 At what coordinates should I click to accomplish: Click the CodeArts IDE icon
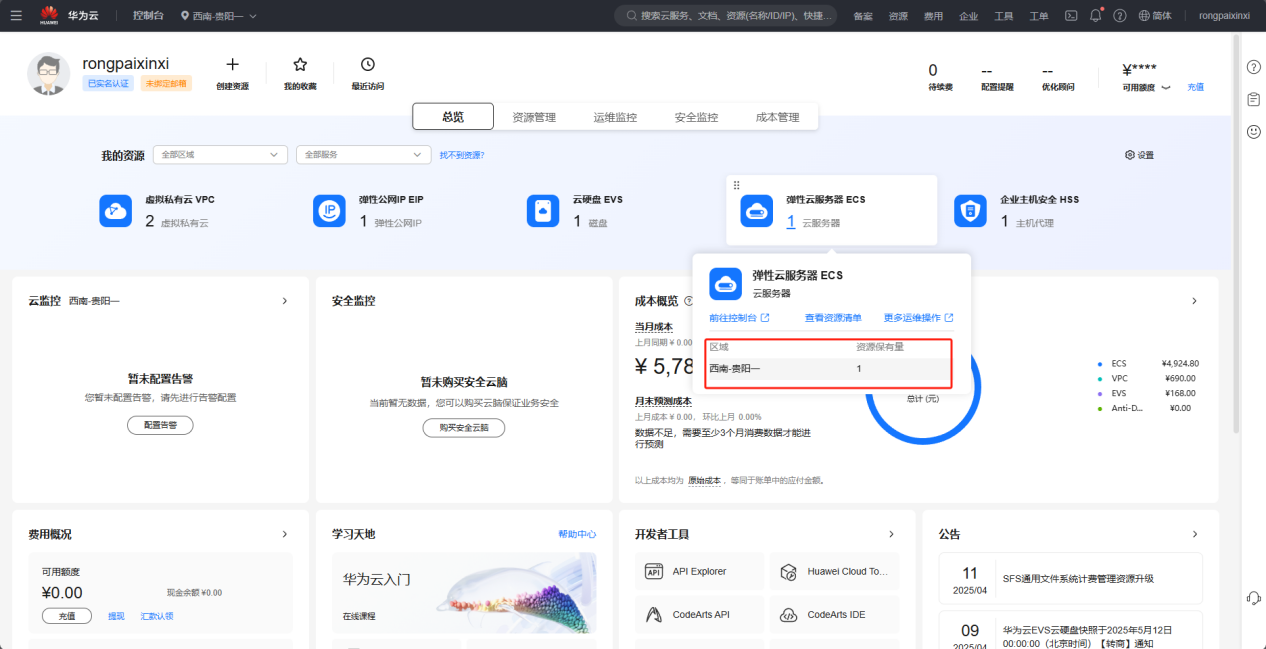pos(788,614)
